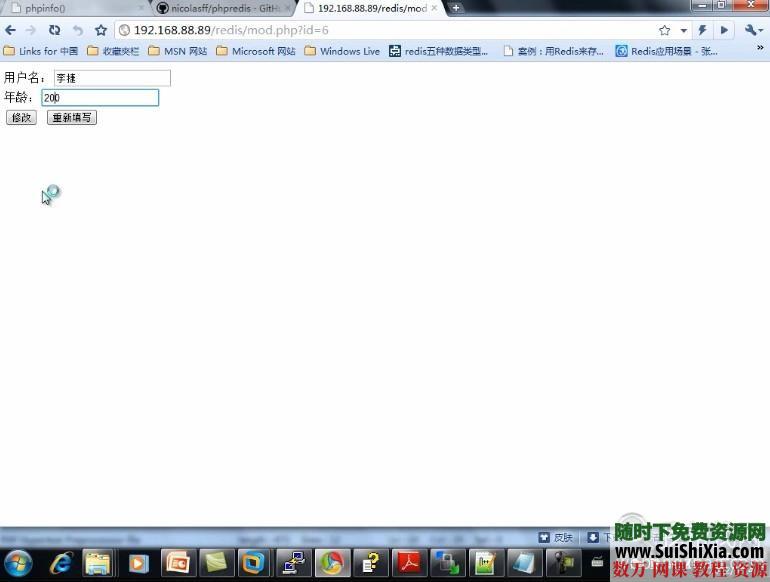Click the browser back arrow
Image resolution: width=770 pixels, height=582 pixels.
coord(10,30)
